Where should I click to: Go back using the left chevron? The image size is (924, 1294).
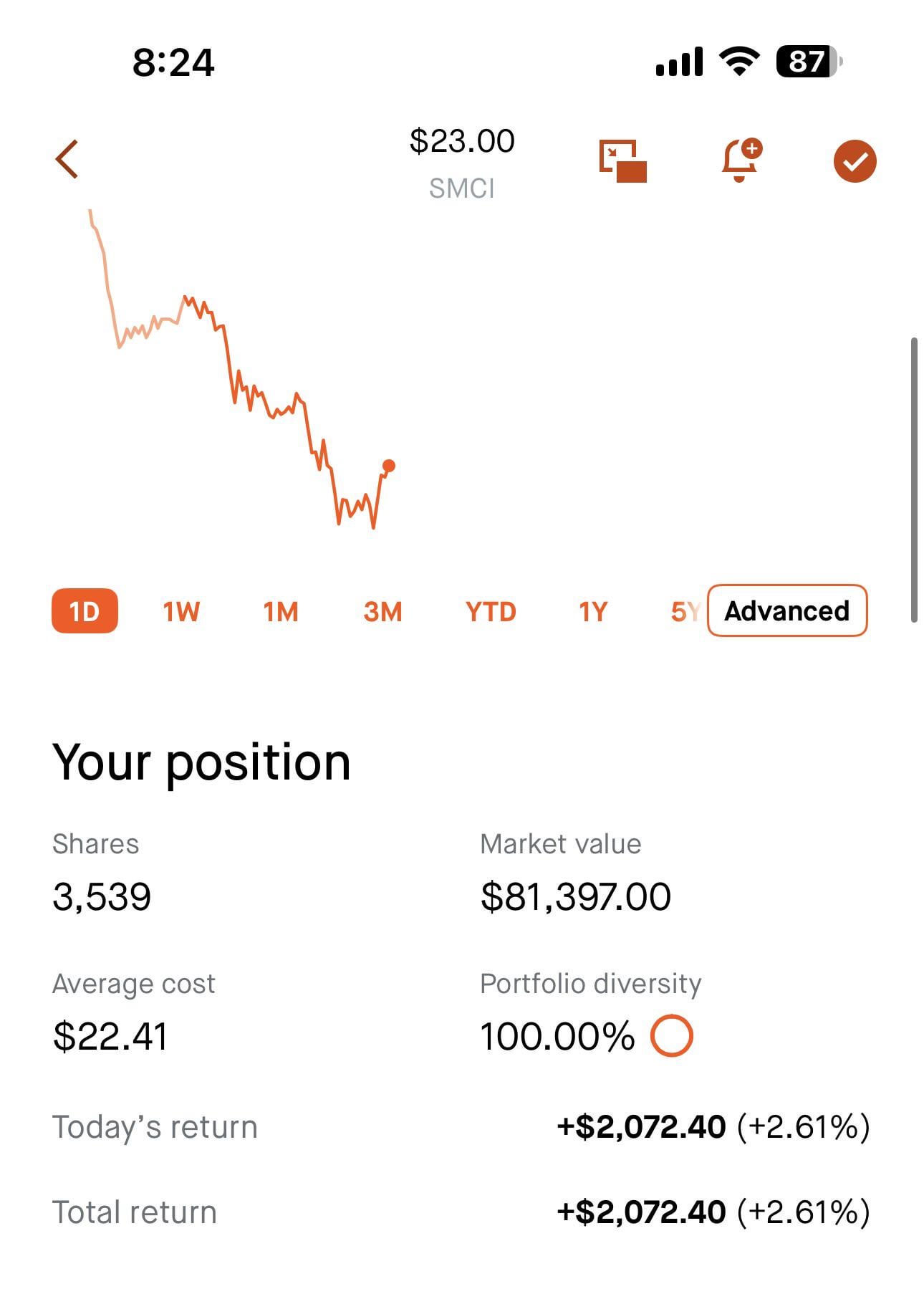coord(67,159)
